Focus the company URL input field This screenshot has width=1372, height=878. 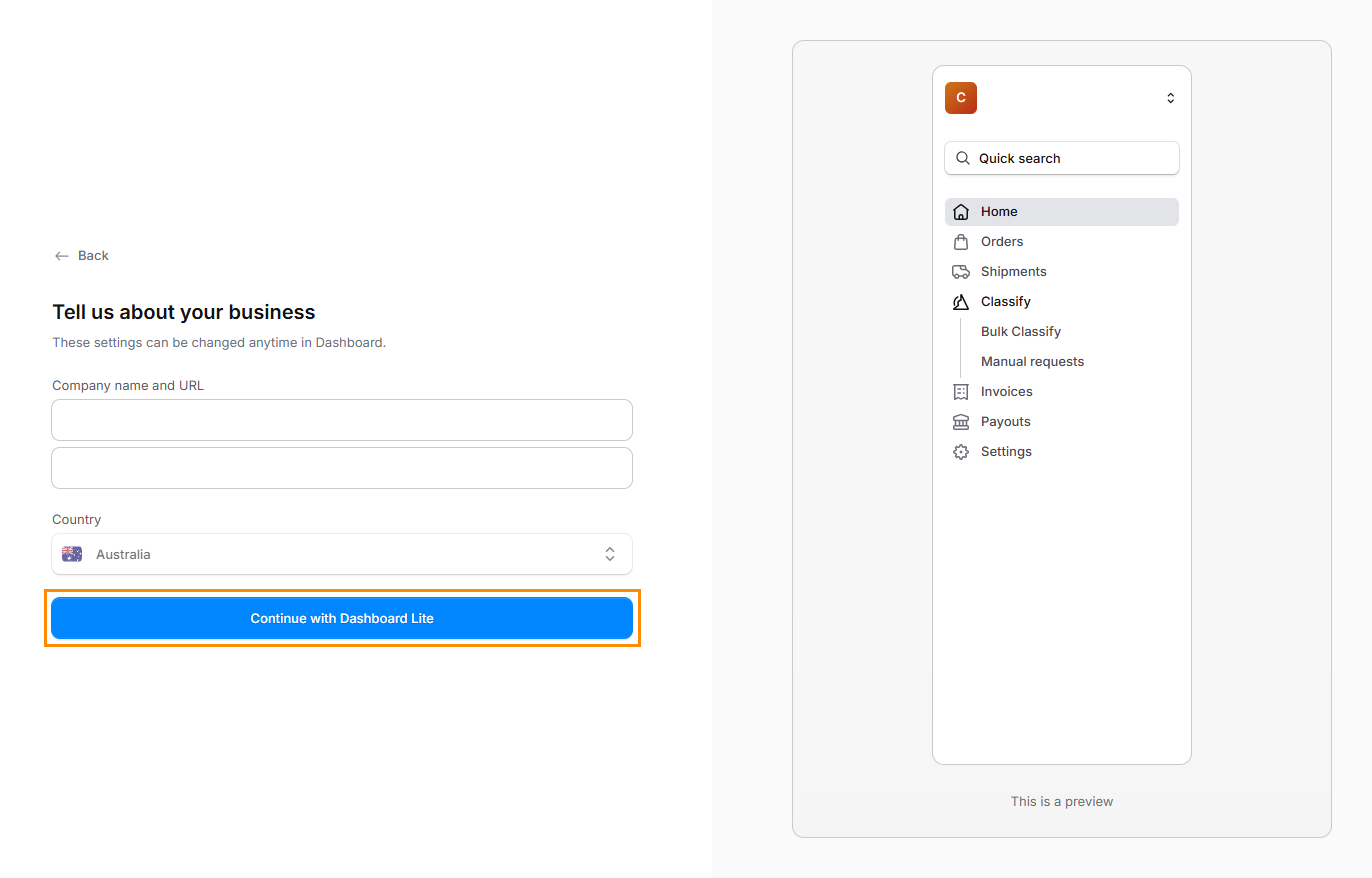(341, 468)
